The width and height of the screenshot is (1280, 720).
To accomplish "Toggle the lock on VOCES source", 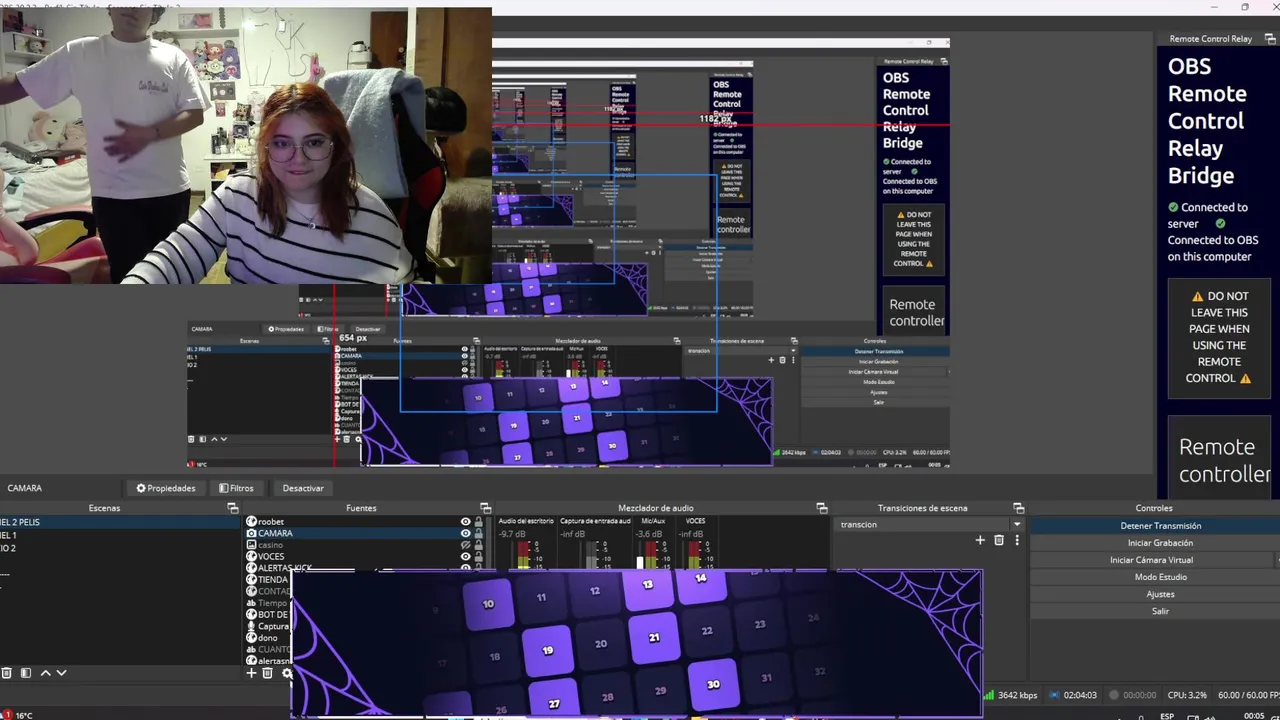I will [479, 556].
